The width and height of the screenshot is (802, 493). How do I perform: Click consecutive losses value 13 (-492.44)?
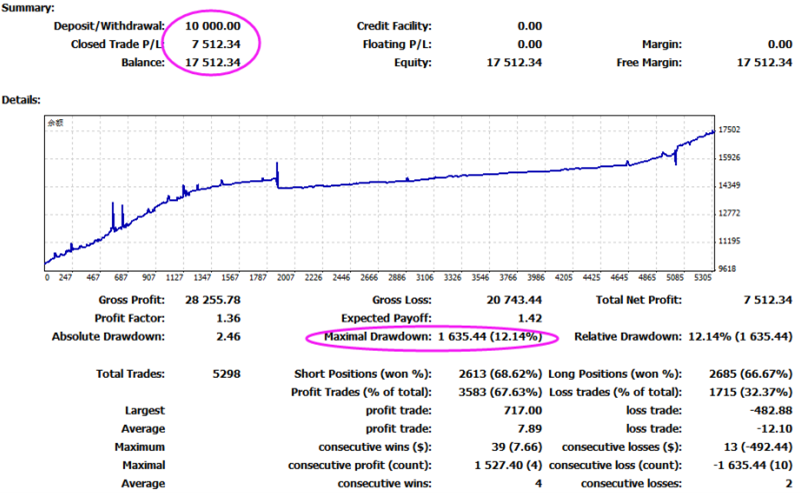(758, 447)
